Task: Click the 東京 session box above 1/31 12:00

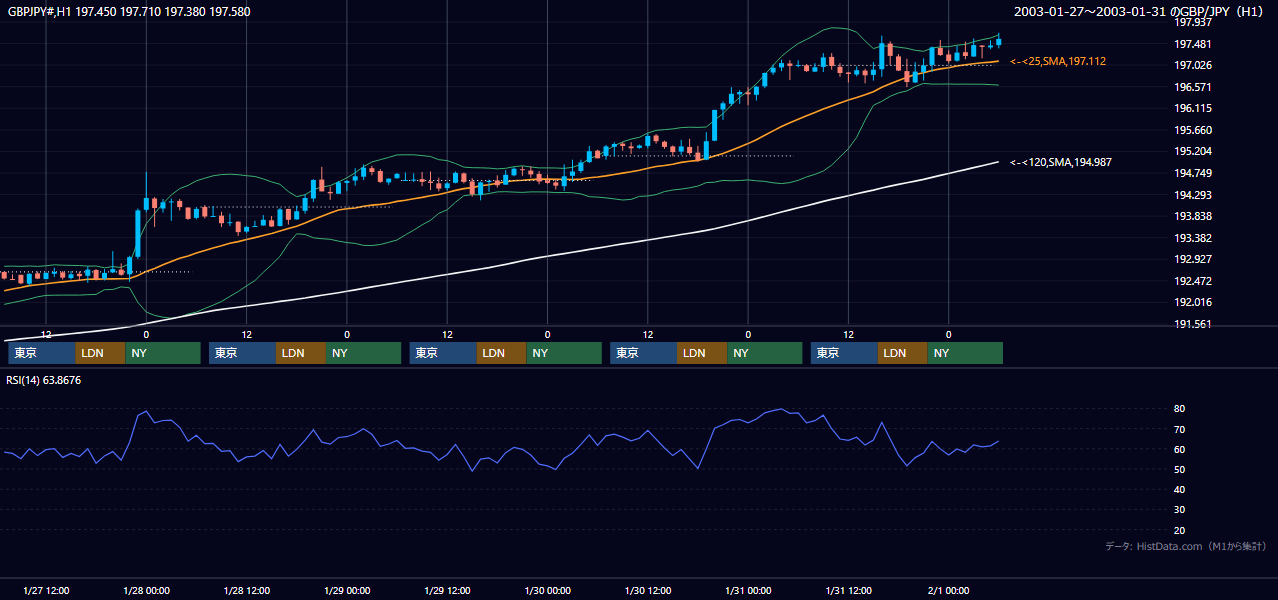Action: (845, 353)
